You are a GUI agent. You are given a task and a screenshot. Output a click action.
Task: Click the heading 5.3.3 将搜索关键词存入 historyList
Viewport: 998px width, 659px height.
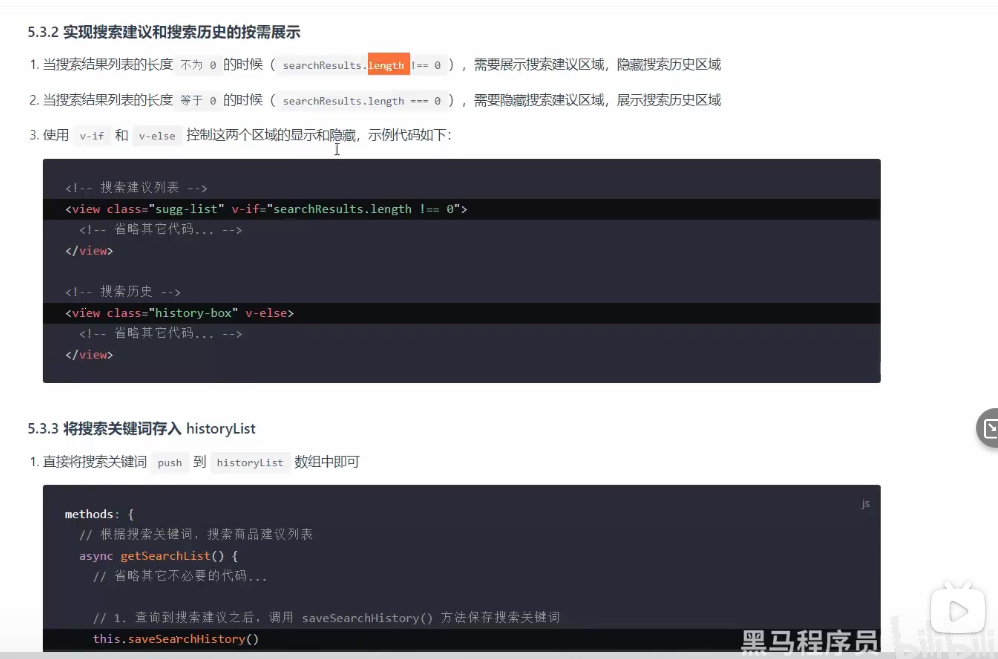(x=141, y=429)
